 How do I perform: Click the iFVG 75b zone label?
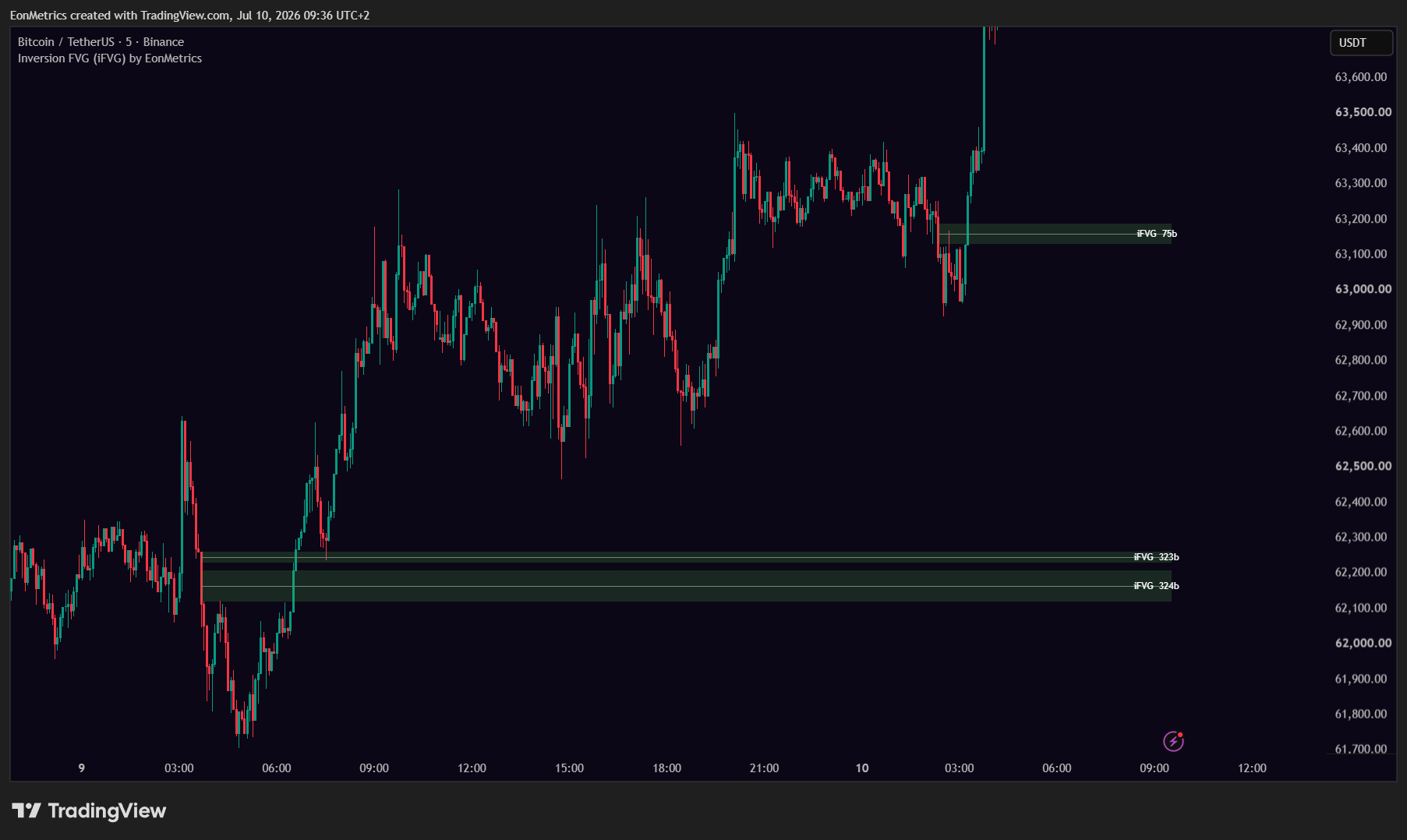point(1157,234)
